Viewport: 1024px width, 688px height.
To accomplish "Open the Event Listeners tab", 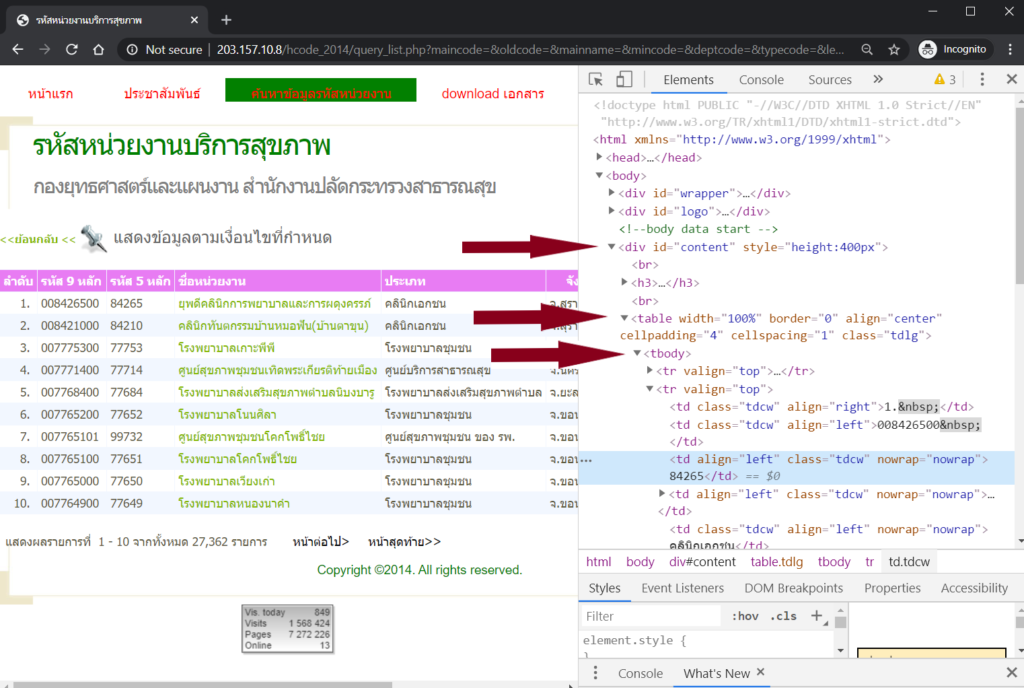I will click(682, 588).
